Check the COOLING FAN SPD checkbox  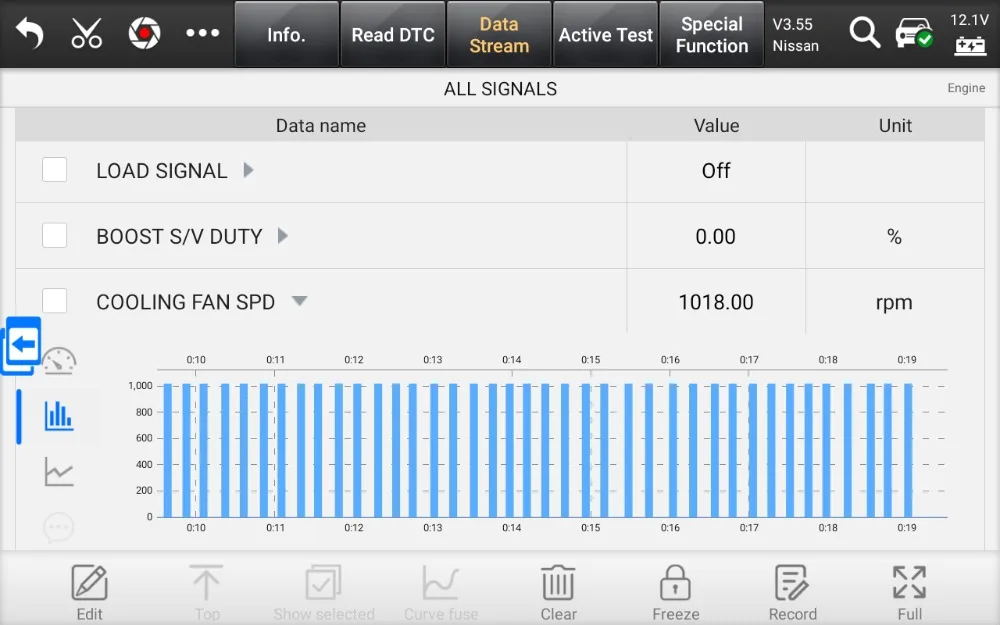pyautogui.click(x=55, y=300)
